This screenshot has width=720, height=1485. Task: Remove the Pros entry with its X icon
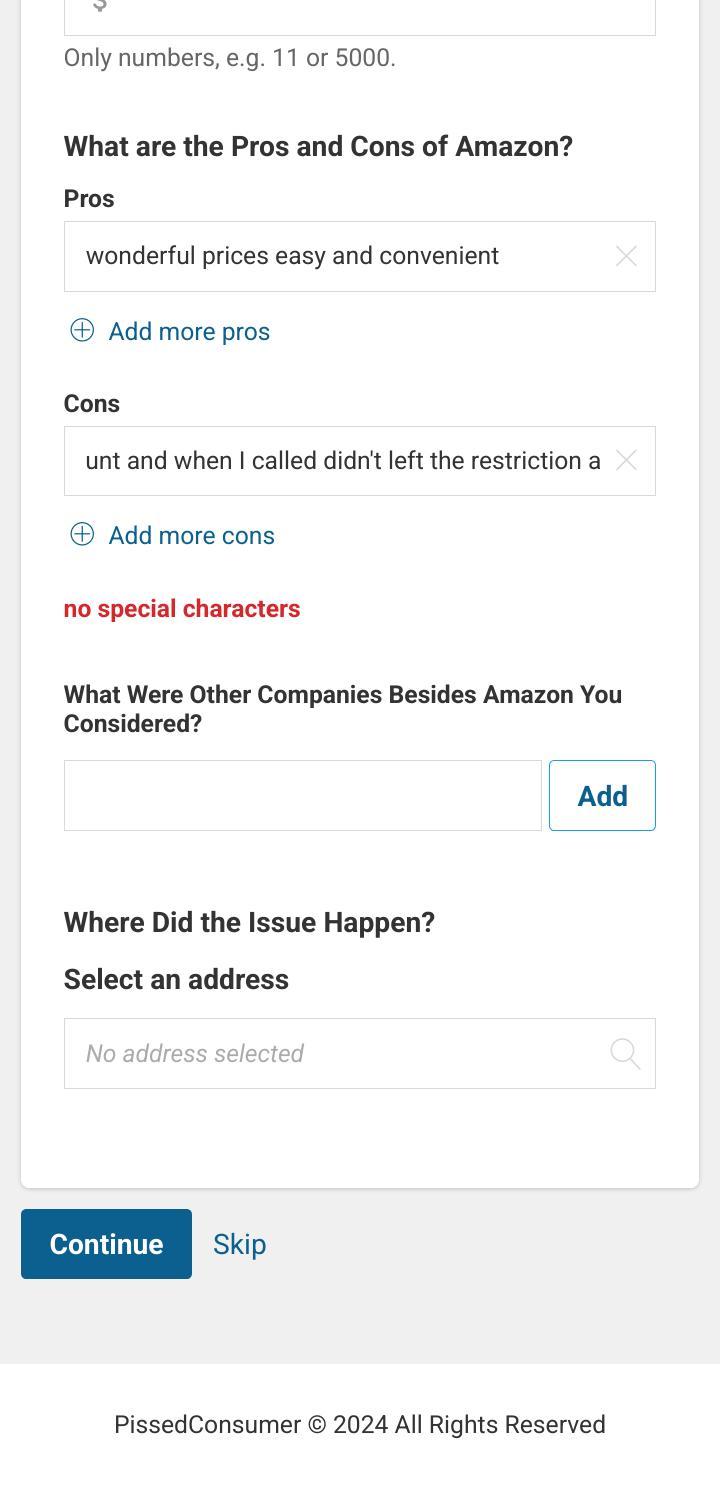coord(626,256)
